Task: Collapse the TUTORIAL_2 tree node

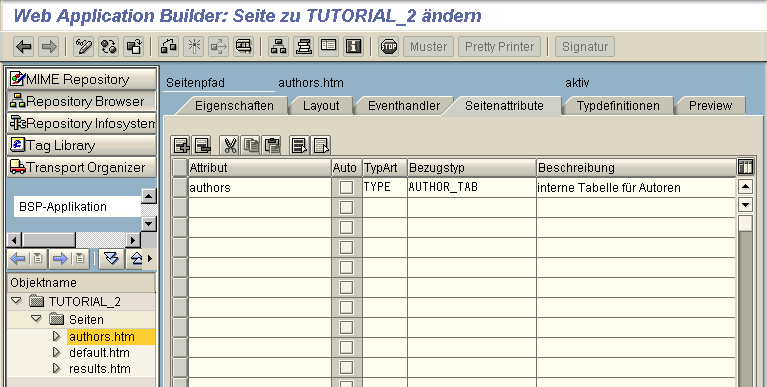Action: click(x=16, y=301)
